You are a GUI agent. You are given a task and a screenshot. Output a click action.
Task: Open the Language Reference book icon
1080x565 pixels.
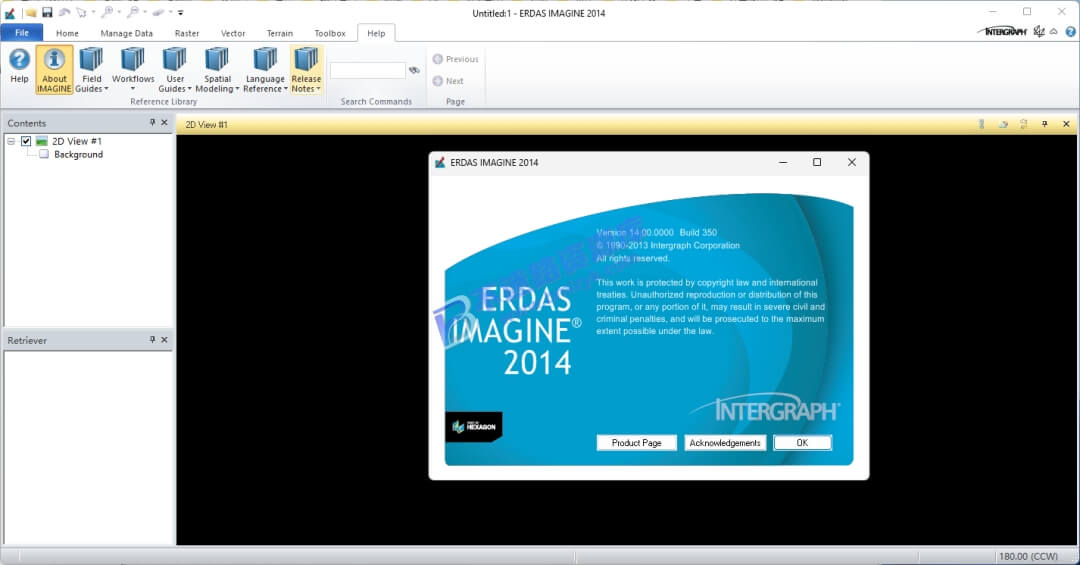point(265,59)
